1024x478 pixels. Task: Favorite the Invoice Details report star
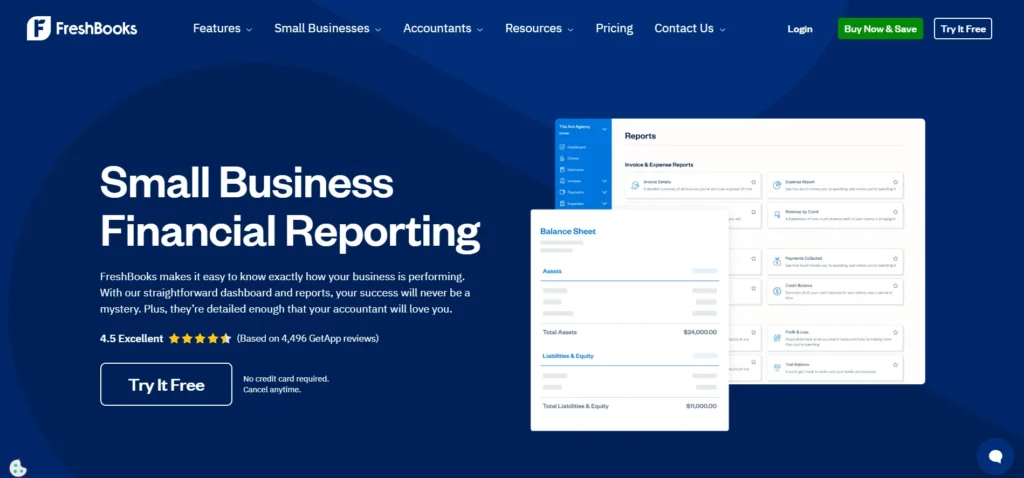tap(753, 182)
